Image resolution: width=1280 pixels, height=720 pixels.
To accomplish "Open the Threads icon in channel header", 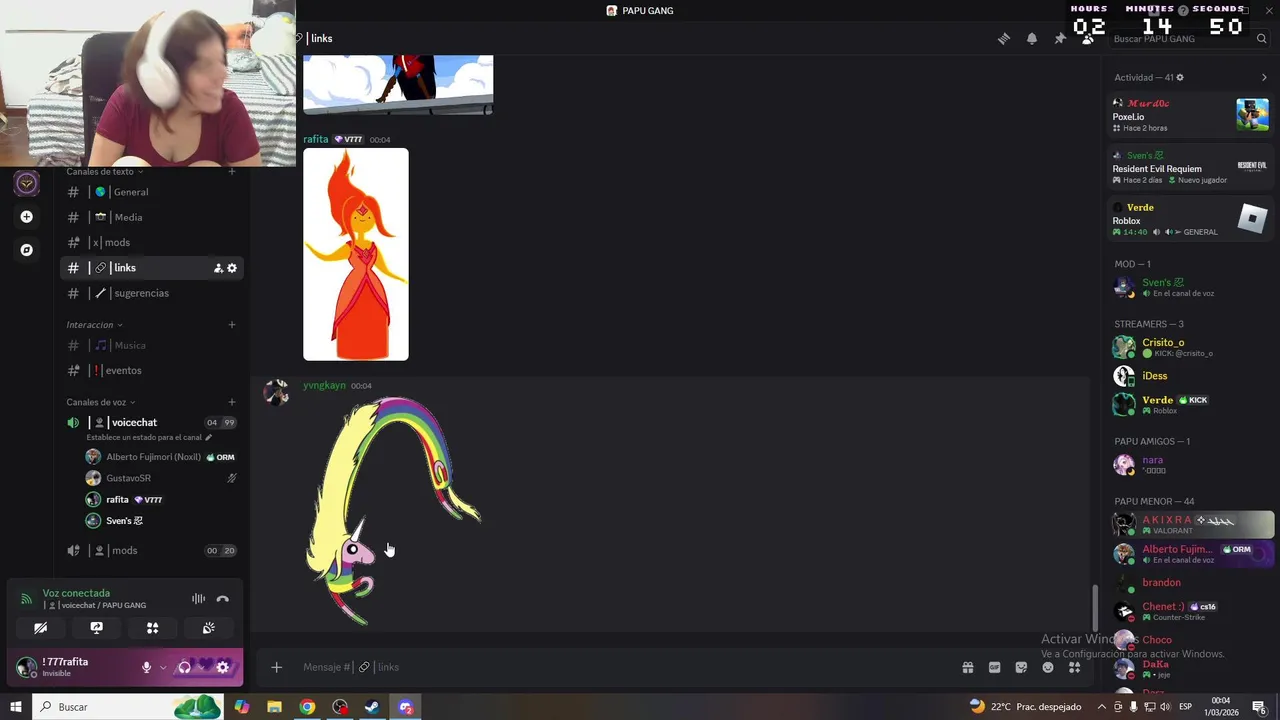I will pyautogui.click(x=1004, y=38).
